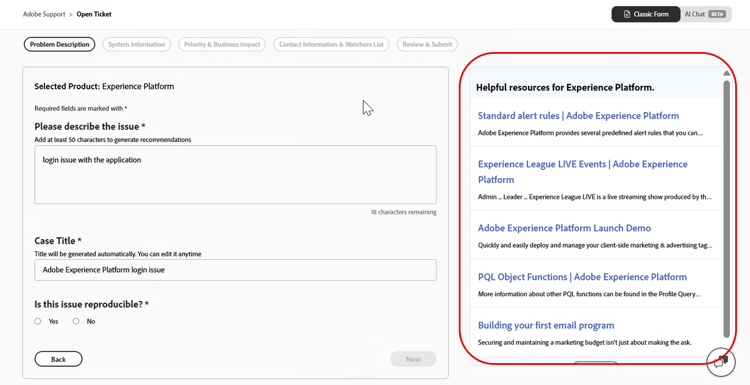
Task: Click 'characters remaining' counter text
Action: coord(403,212)
